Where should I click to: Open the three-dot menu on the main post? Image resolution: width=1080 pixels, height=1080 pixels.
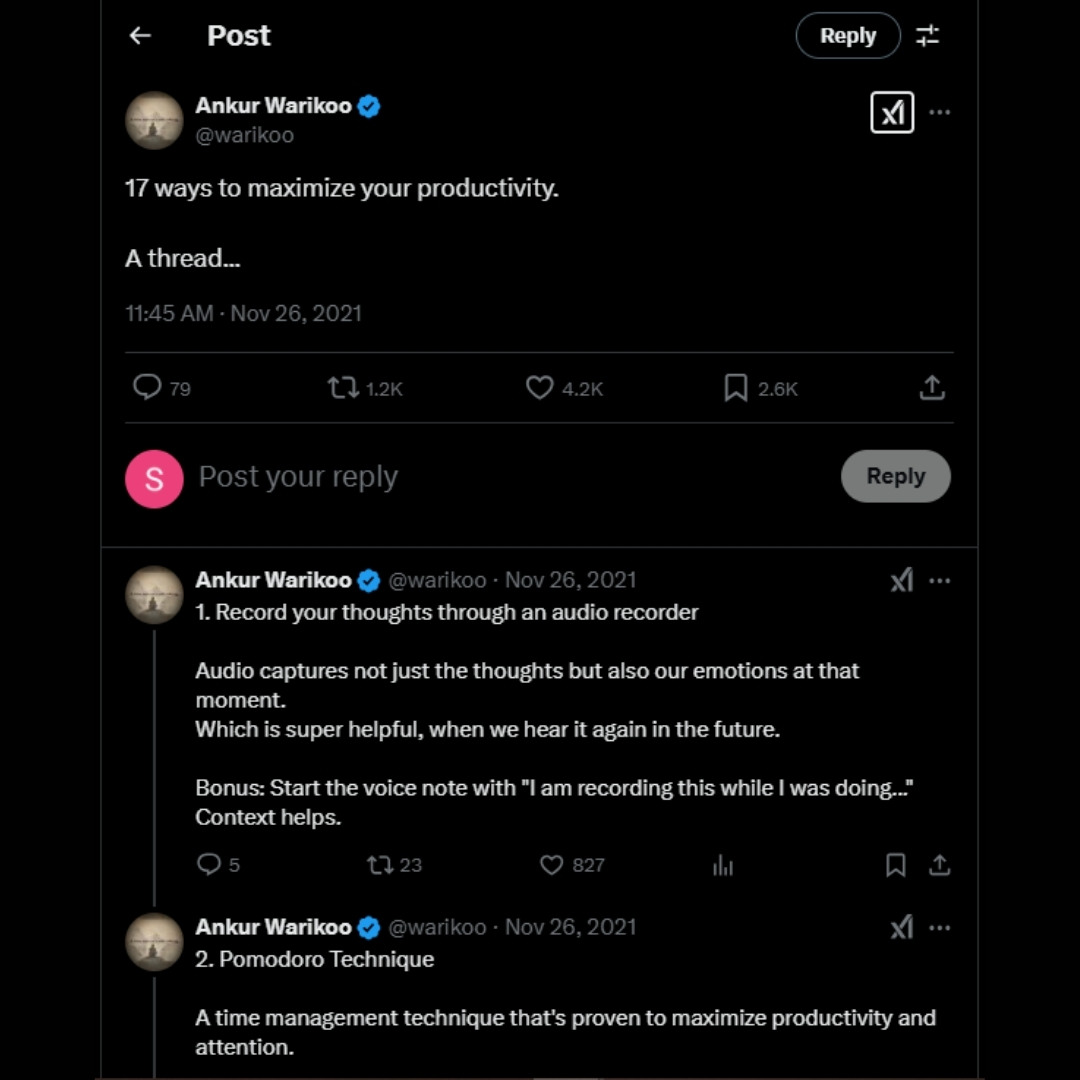[x=940, y=112]
